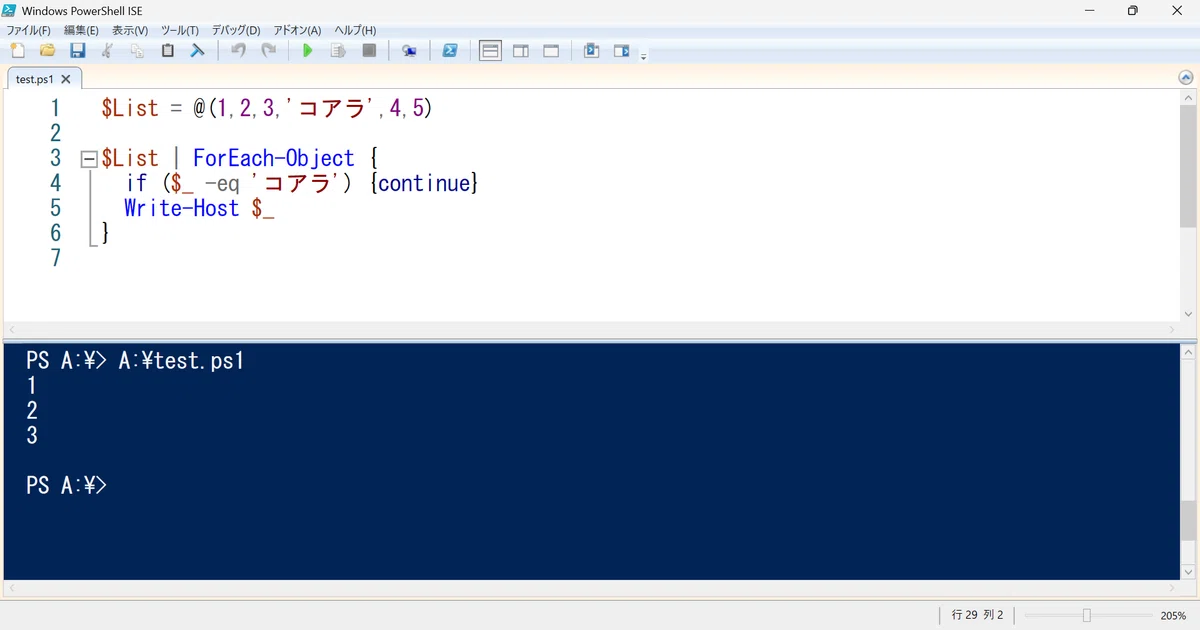Open the アドオン(A) menu
The height and width of the screenshot is (630, 1200).
297,31
